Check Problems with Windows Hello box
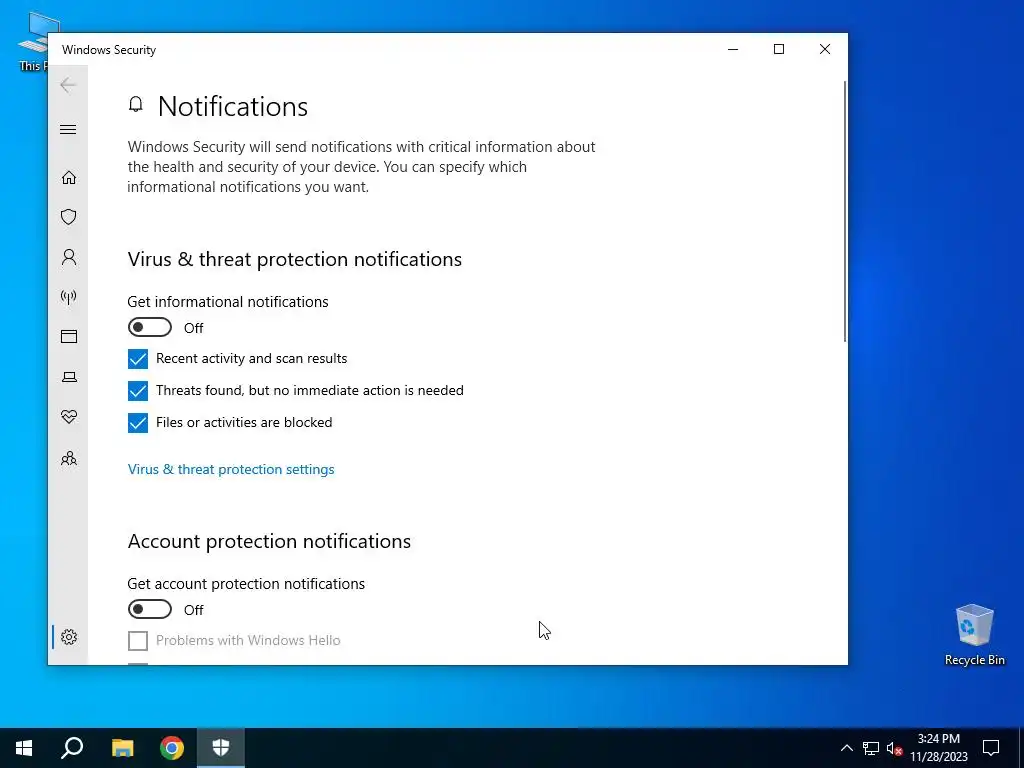 (138, 641)
